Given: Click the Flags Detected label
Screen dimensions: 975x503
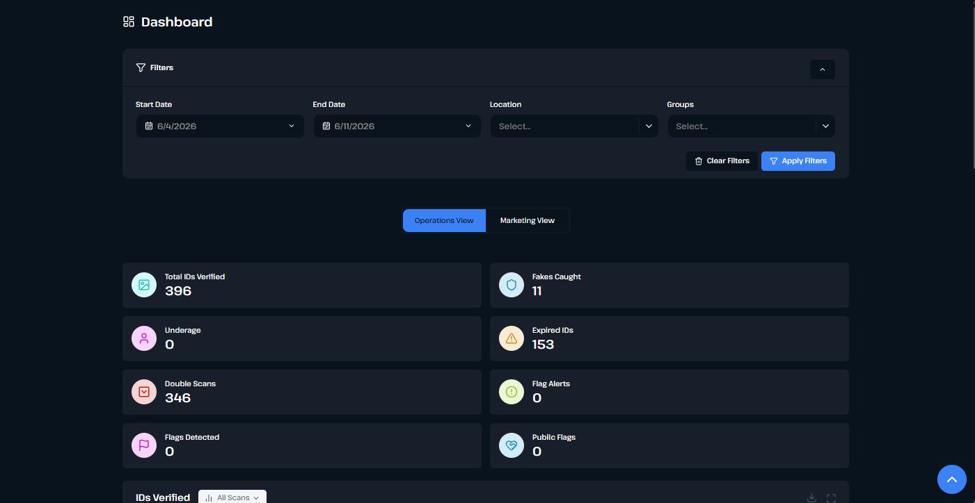Looking at the screenshot, I should coord(192,437).
